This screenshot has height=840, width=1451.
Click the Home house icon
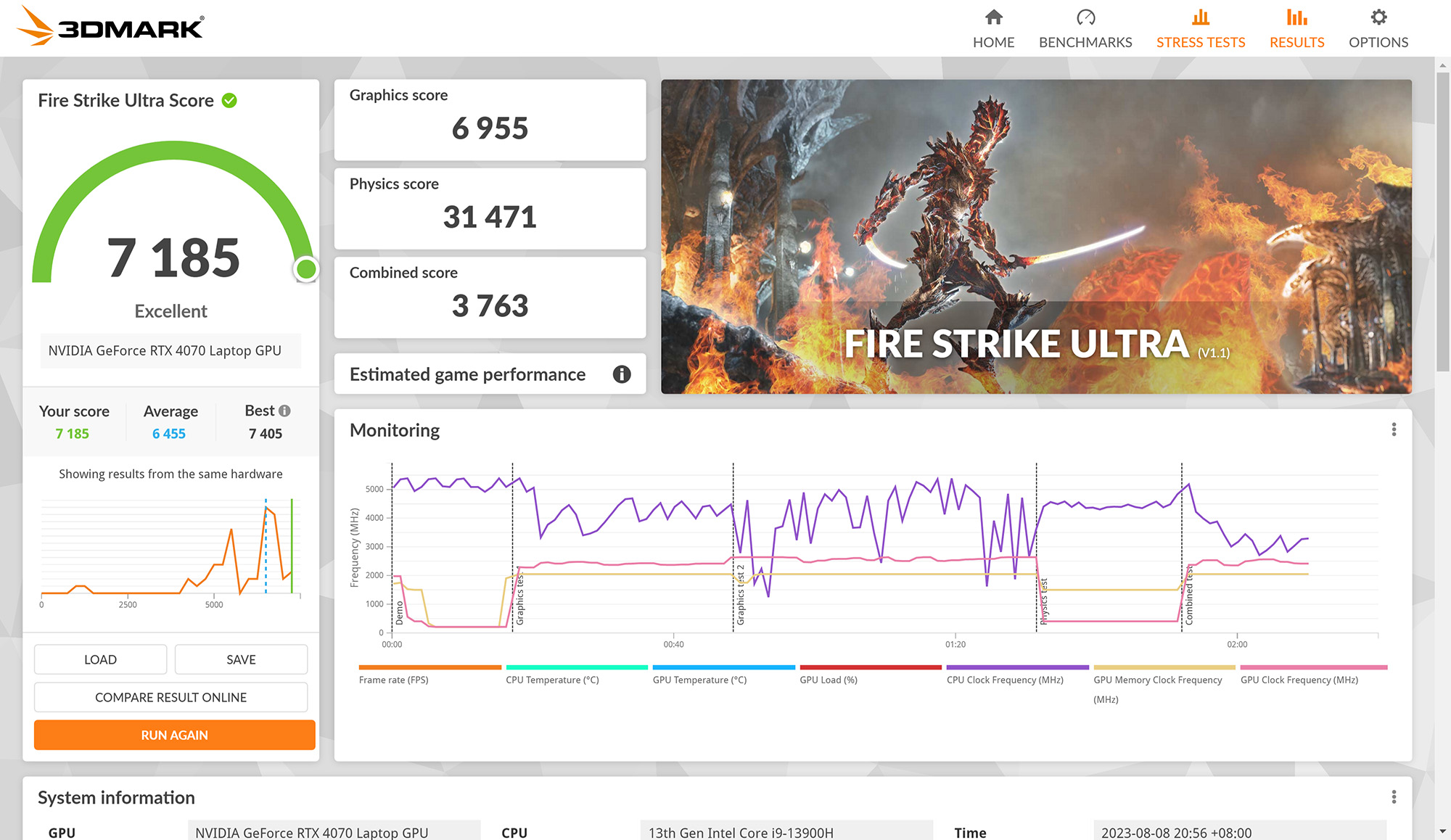[x=994, y=17]
